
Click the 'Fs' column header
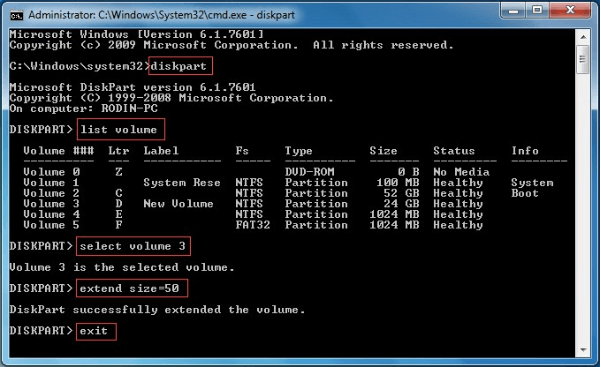242,151
